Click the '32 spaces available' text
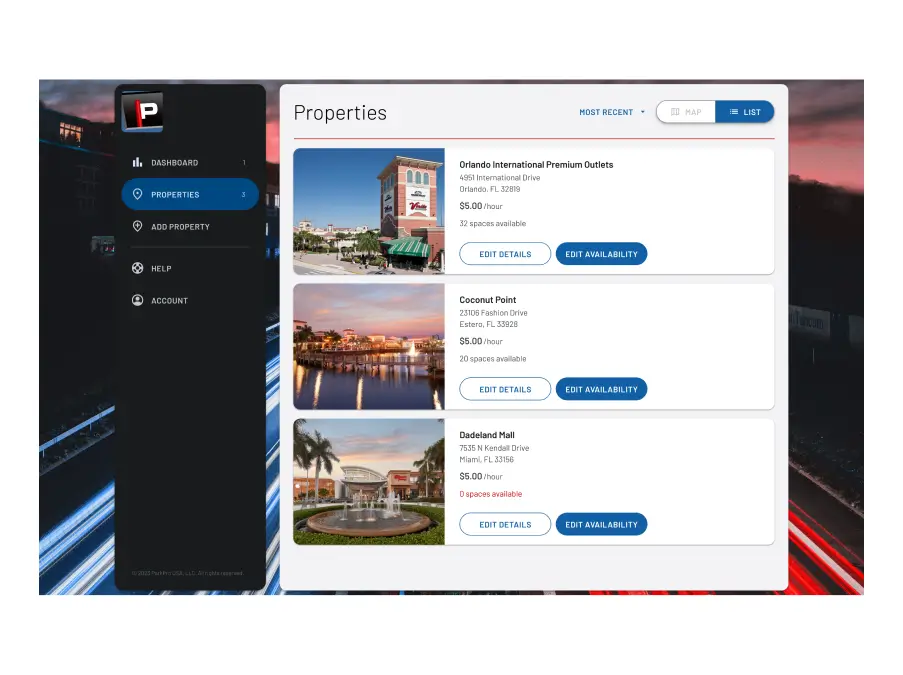Screen dimensions: 903x675 (x=492, y=223)
